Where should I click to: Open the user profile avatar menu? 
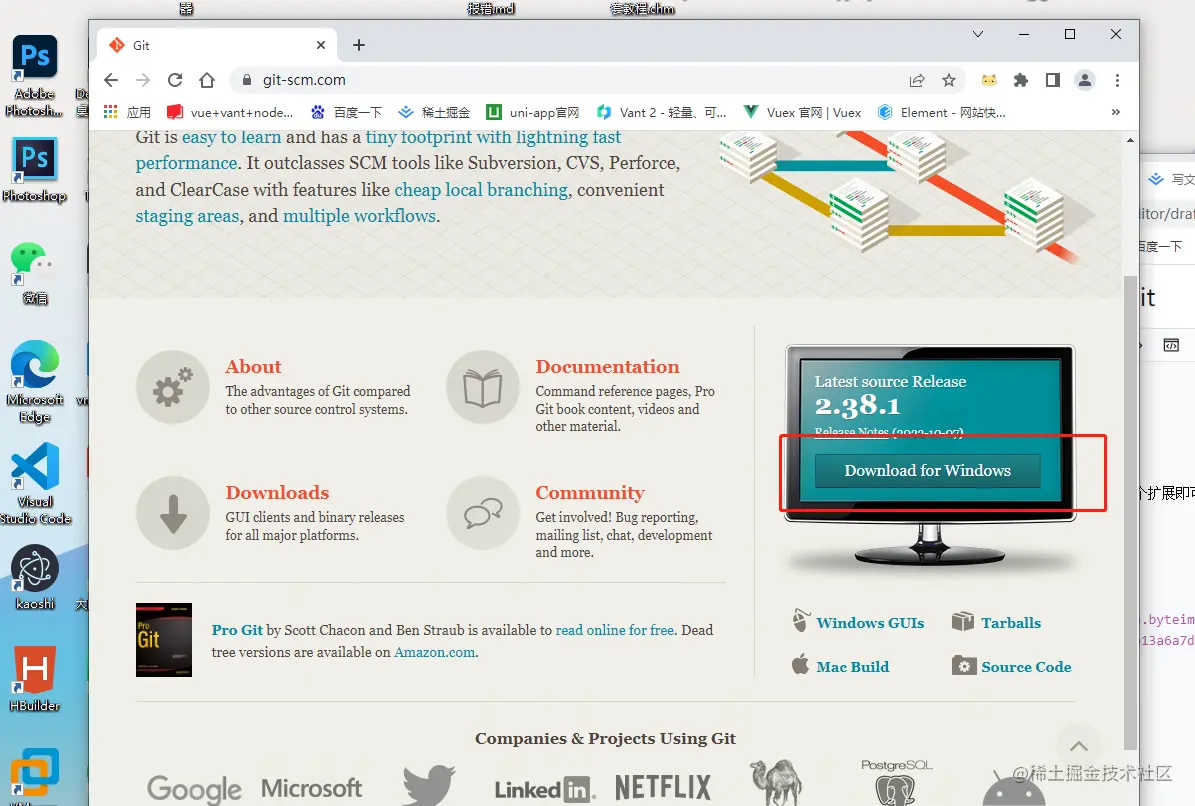tap(1084, 80)
